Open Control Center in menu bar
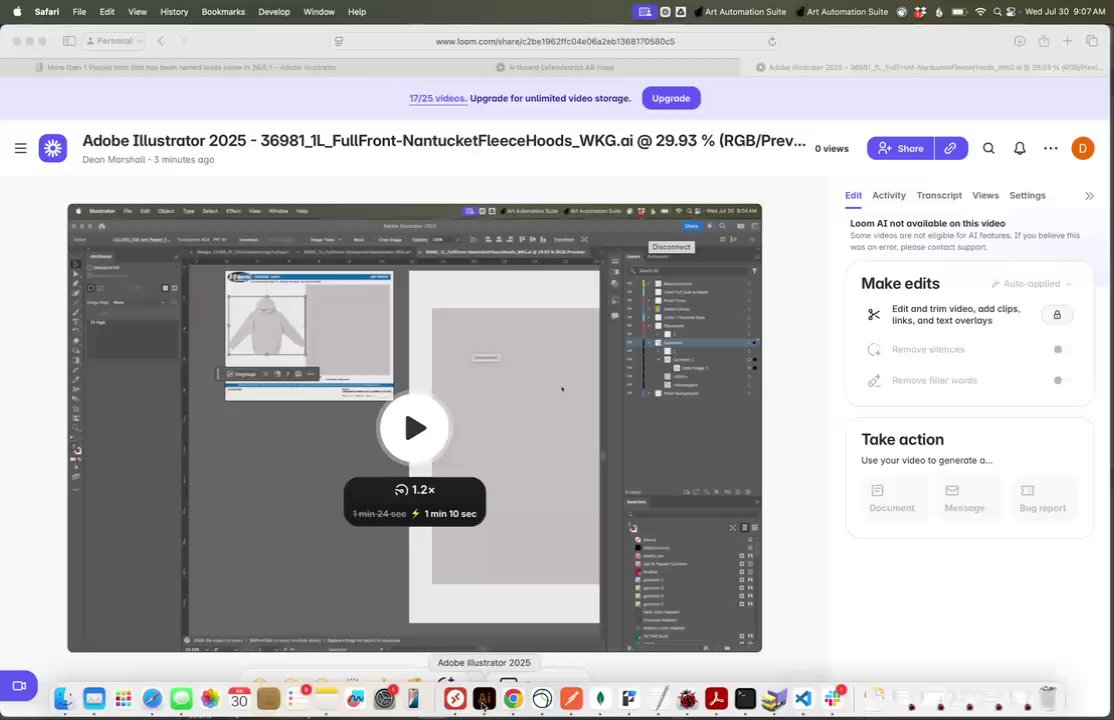 [1010, 11]
